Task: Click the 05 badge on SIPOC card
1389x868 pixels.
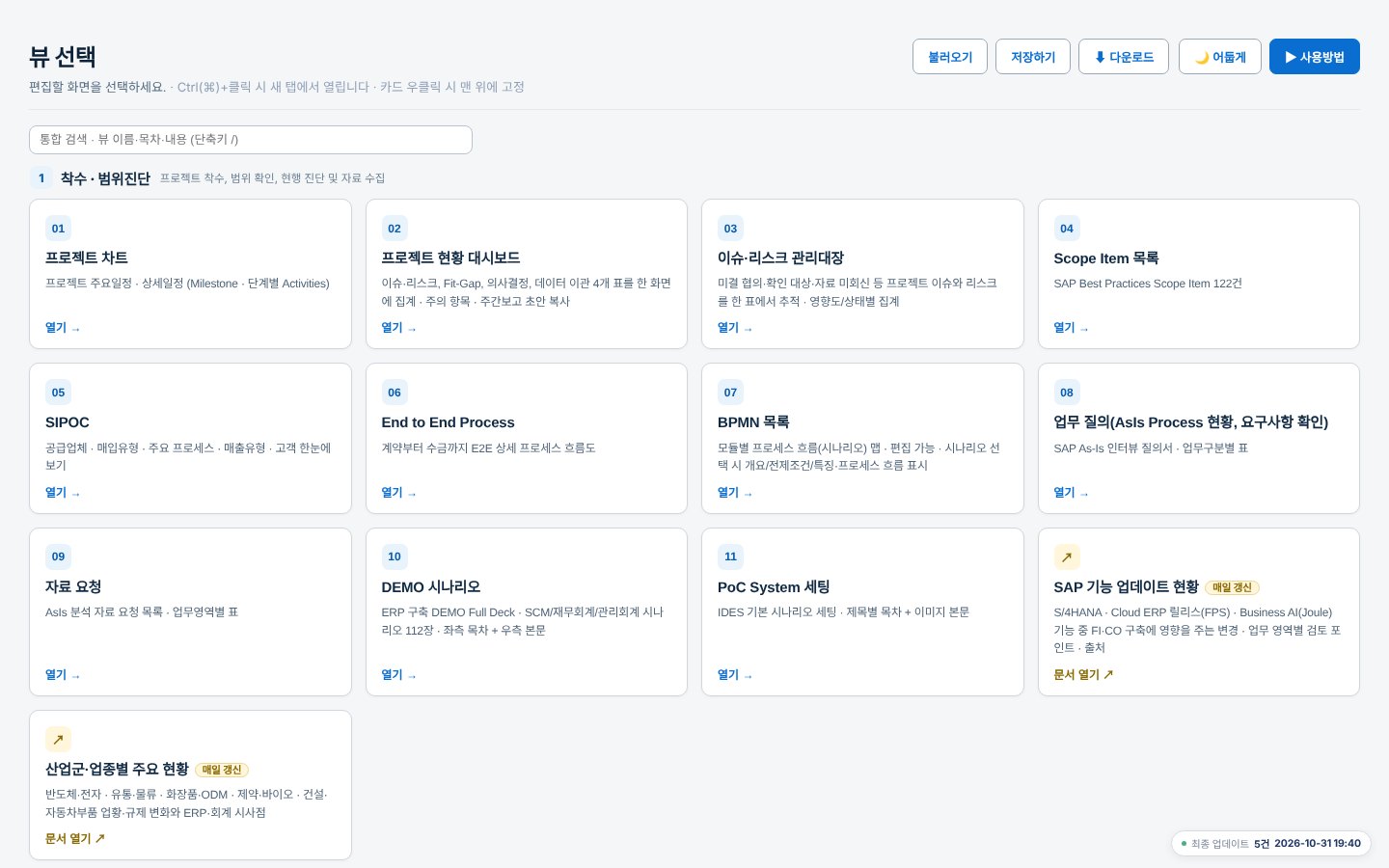Action: [58, 393]
